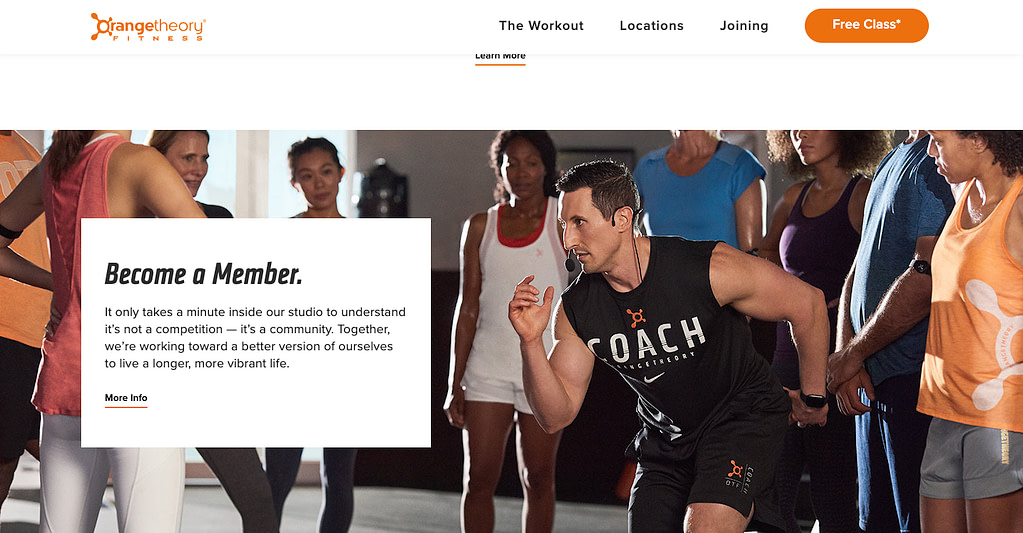Click the Nike swoosh on coach's shirt
The image size is (1023, 533).
[654, 377]
